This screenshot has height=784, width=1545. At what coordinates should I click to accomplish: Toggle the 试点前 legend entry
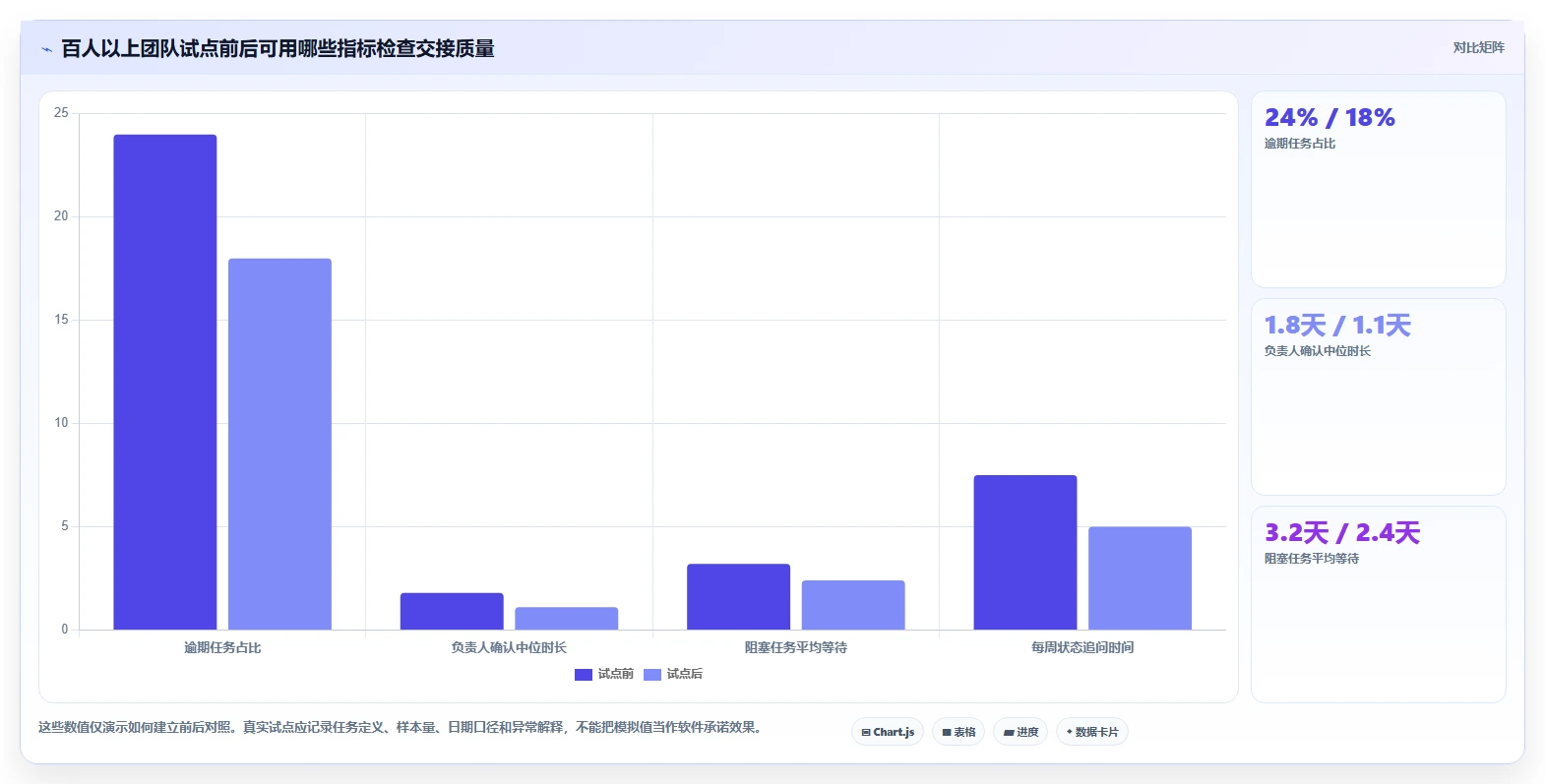pos(604,674)
